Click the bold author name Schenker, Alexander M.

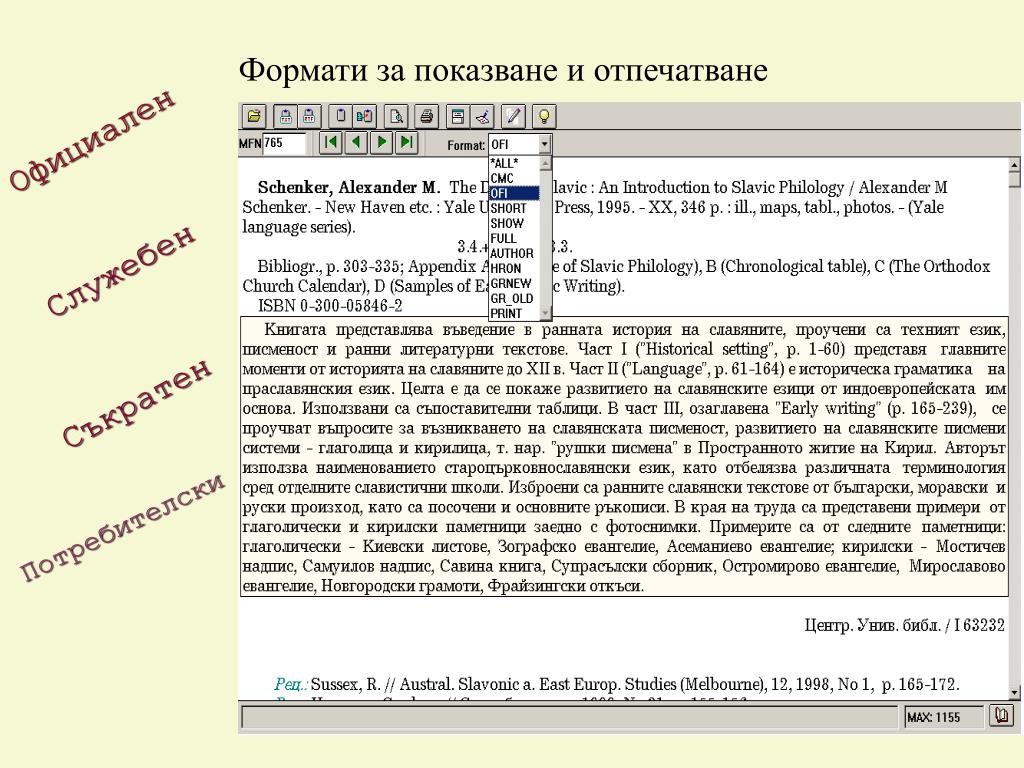349,187
